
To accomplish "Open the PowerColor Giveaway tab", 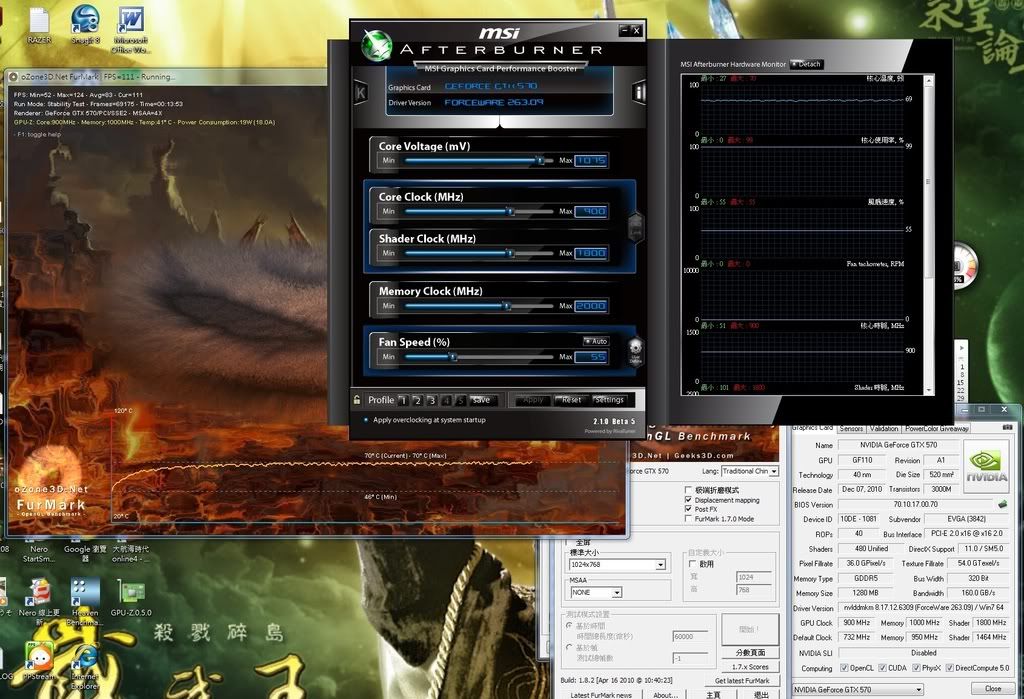I will [x=936, y=429].
